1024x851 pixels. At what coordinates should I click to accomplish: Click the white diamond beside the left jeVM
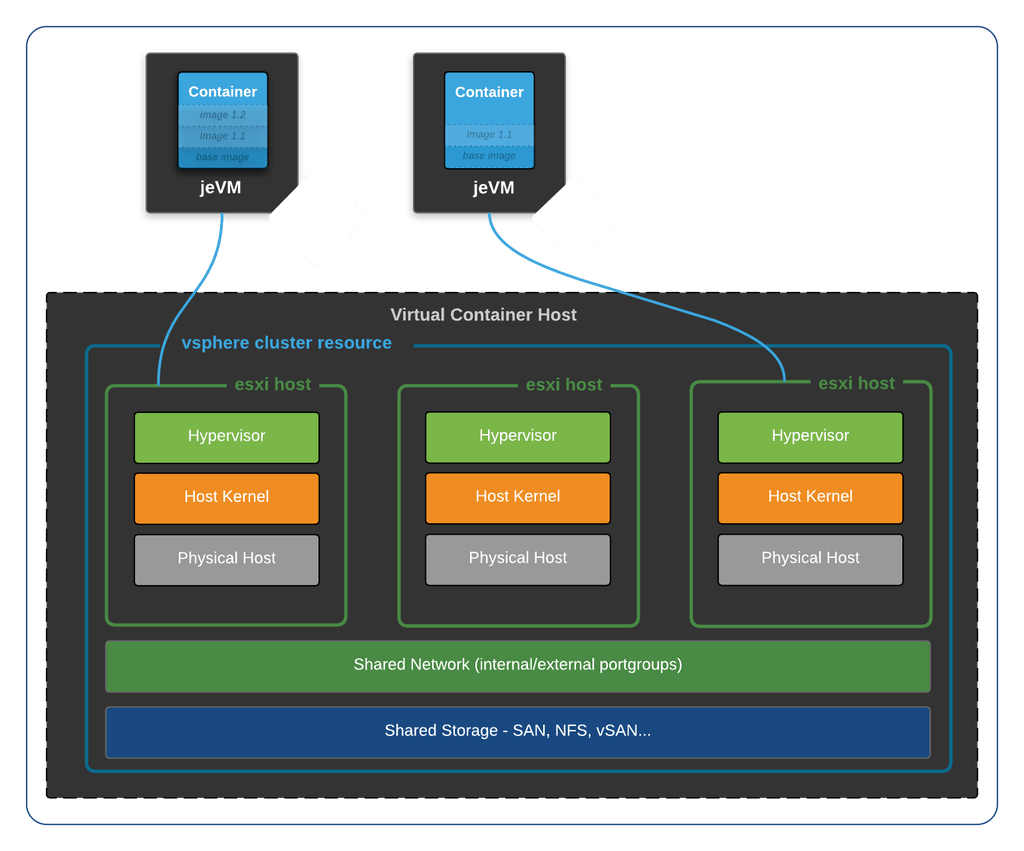[x=317, y=216]
